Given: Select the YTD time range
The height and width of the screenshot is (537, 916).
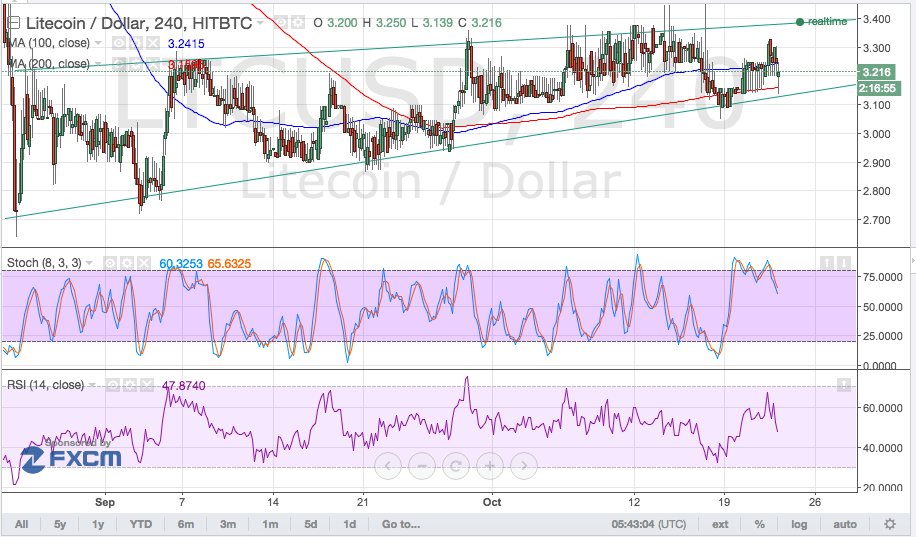Looking at the screenshot, I should tap(141, 524).
